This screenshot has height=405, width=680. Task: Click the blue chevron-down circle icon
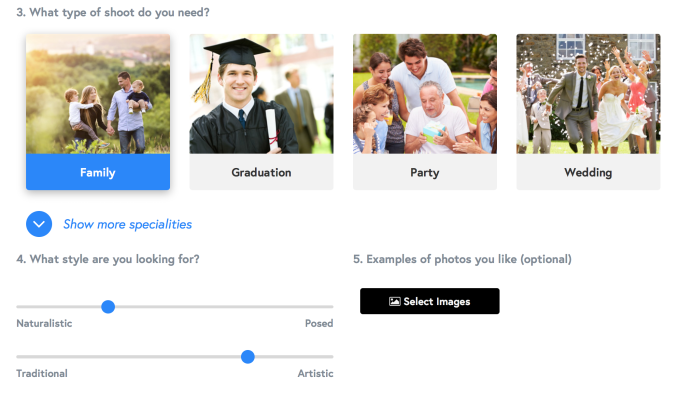pos(39,224)
